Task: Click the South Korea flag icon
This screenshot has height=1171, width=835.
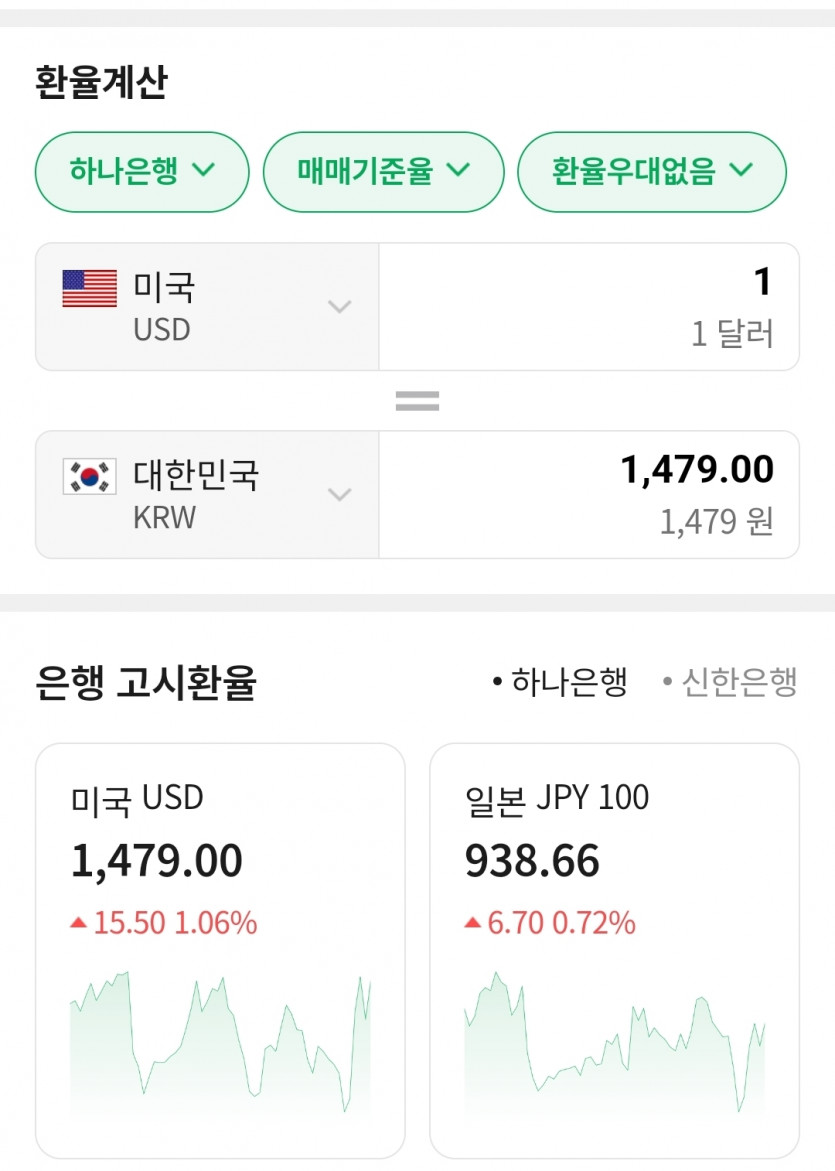Action: pyautogui.click(x=90, y=477)
